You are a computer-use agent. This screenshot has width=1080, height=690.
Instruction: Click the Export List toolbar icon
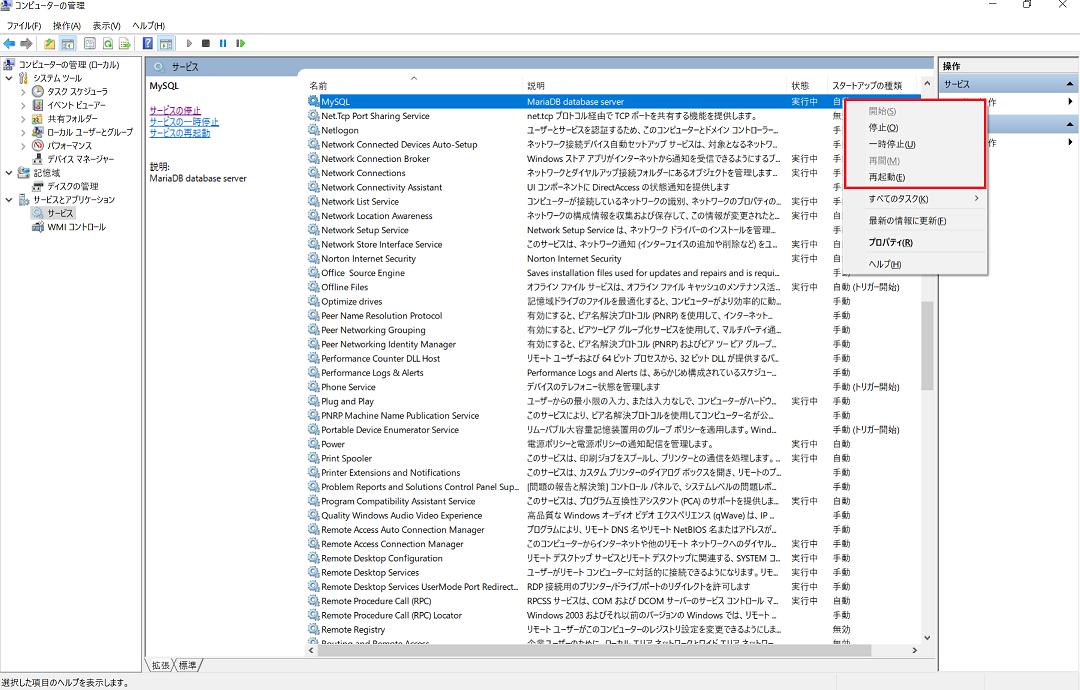point(125,43)
